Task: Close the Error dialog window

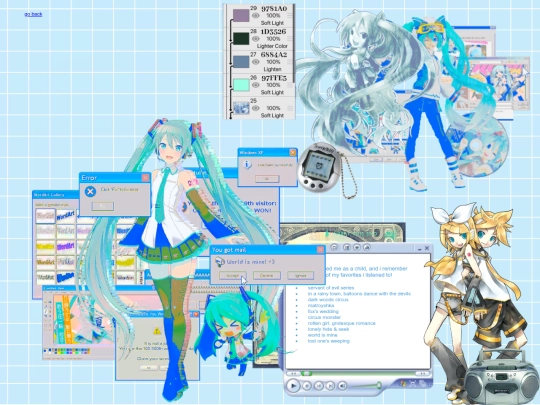Action: point(145,178)
